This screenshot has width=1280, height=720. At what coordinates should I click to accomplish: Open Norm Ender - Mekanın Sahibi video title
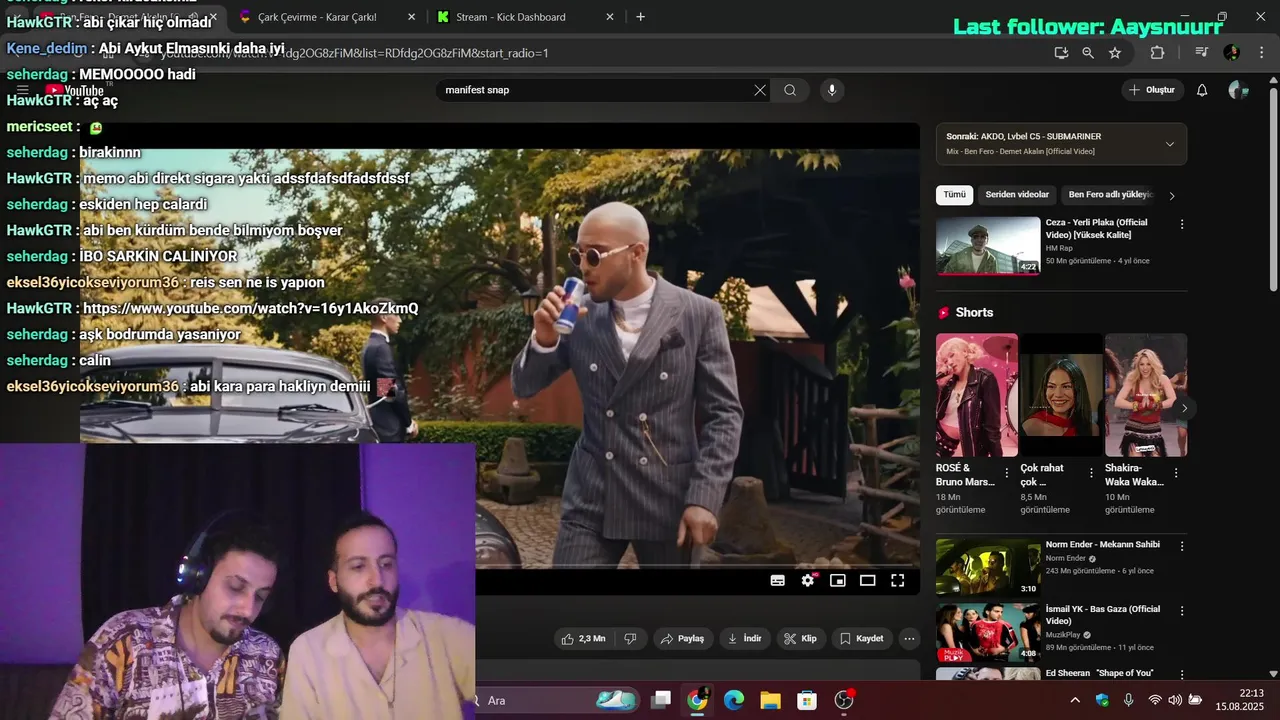pyautogui.click(x=1103, y=545)
